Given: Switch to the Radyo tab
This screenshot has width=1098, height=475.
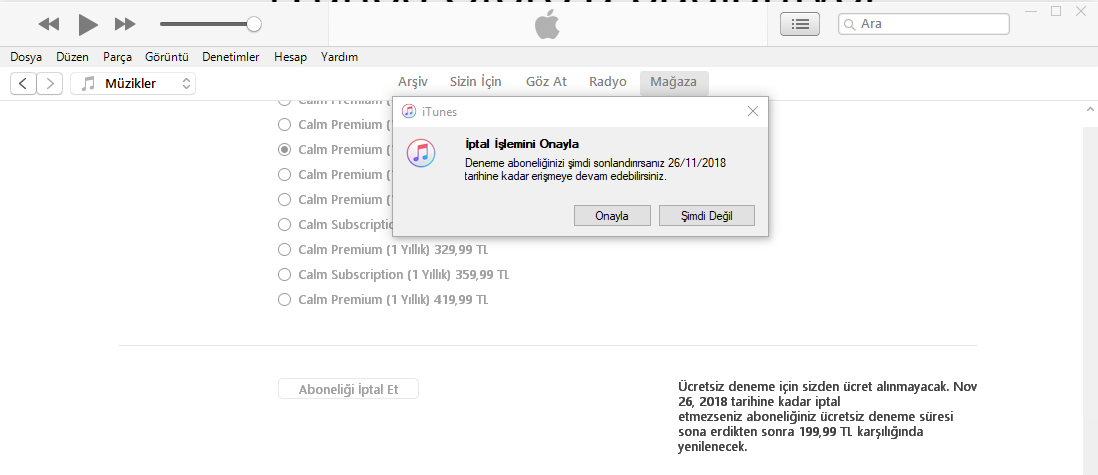Looking at the screenshot, I should 608,81.
